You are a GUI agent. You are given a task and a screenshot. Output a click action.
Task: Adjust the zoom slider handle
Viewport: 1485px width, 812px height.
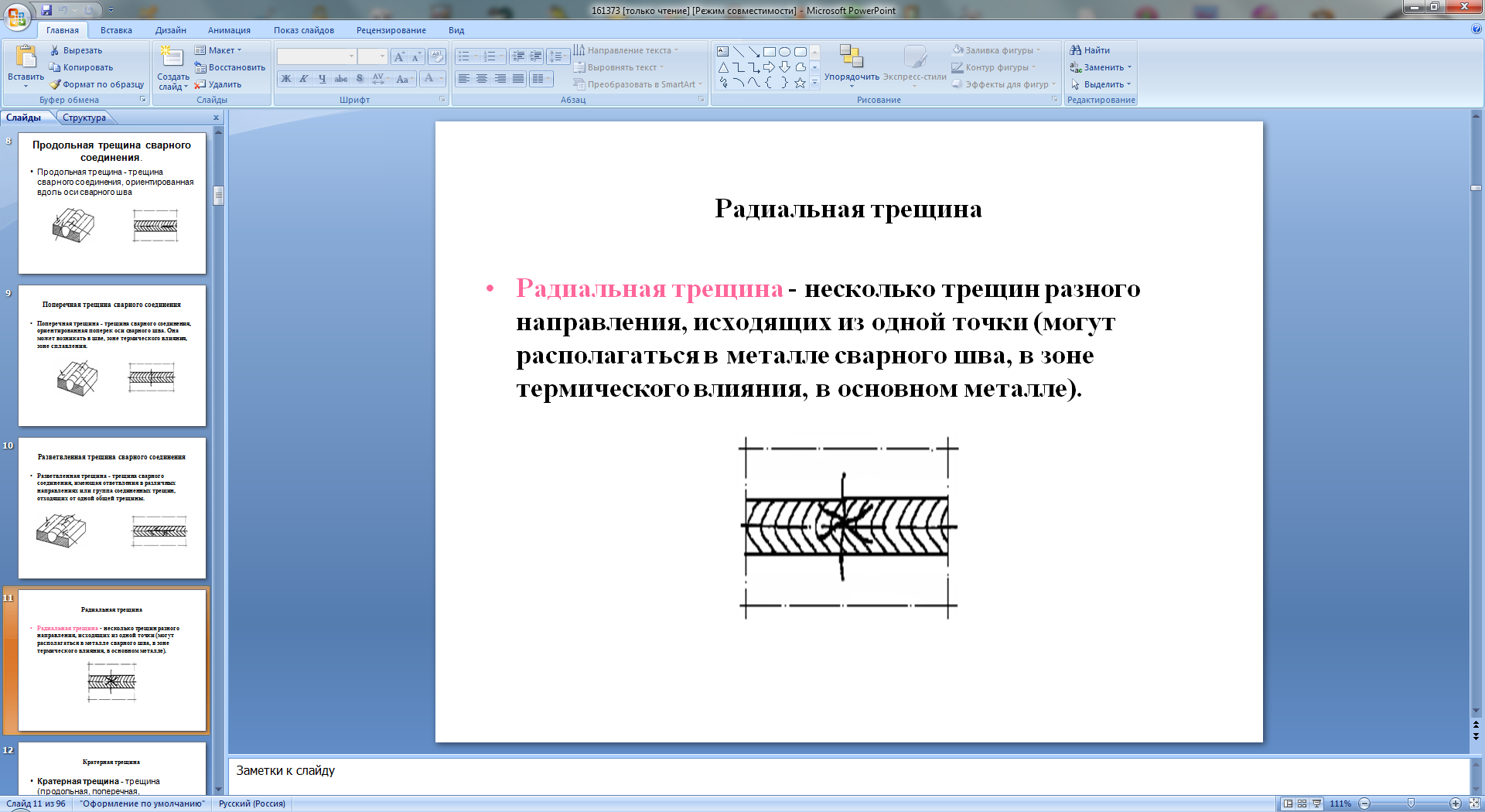[1411, 803]
